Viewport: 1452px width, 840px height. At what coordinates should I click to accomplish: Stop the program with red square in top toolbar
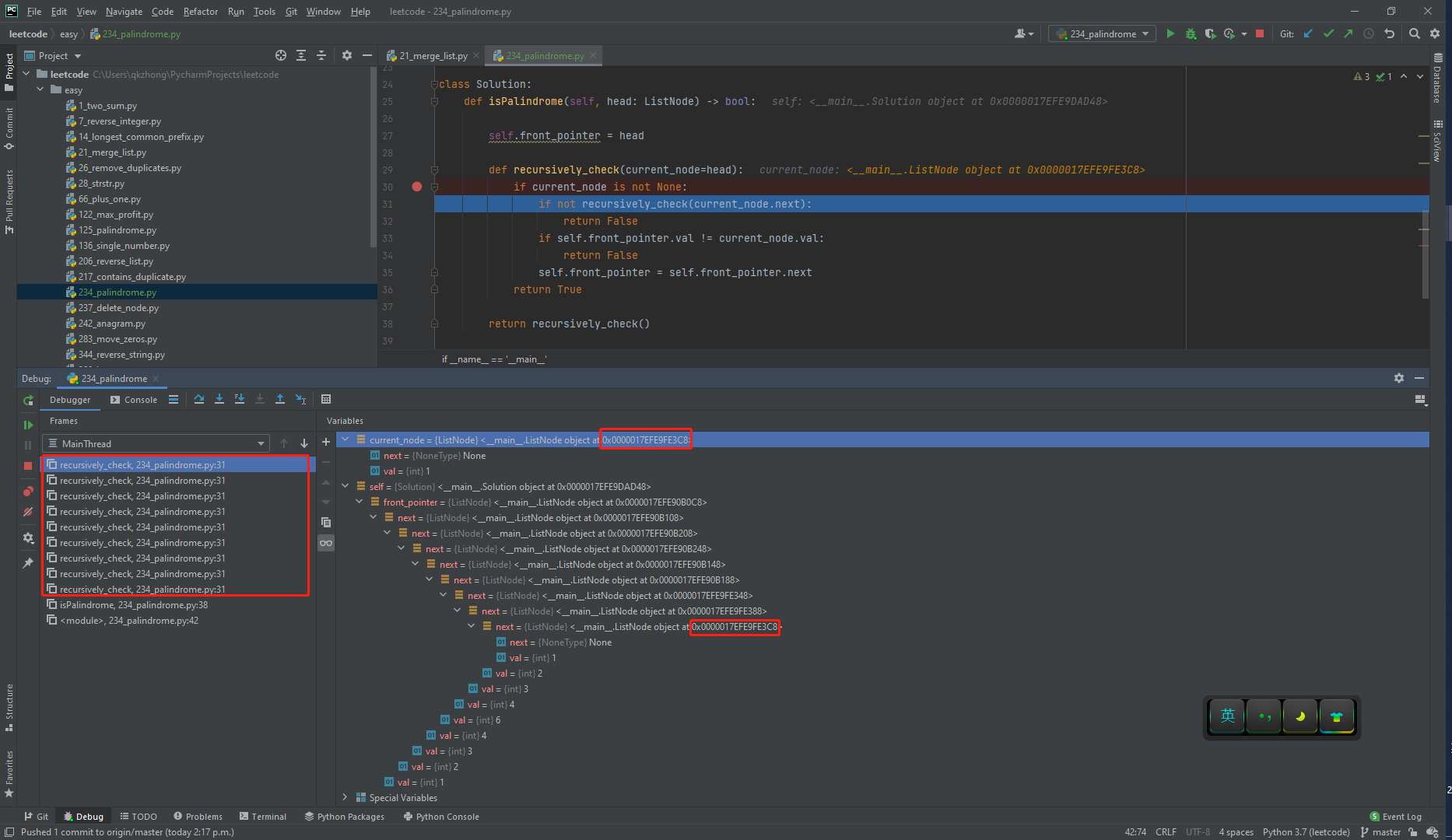coord(1260,33)
